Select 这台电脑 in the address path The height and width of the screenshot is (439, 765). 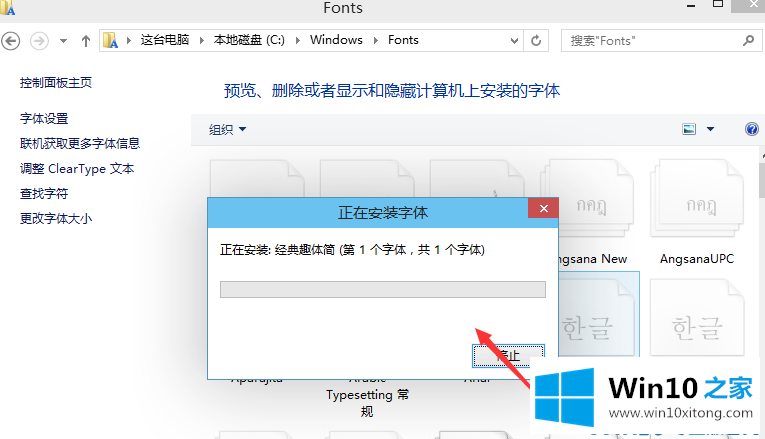pos(165,40)
